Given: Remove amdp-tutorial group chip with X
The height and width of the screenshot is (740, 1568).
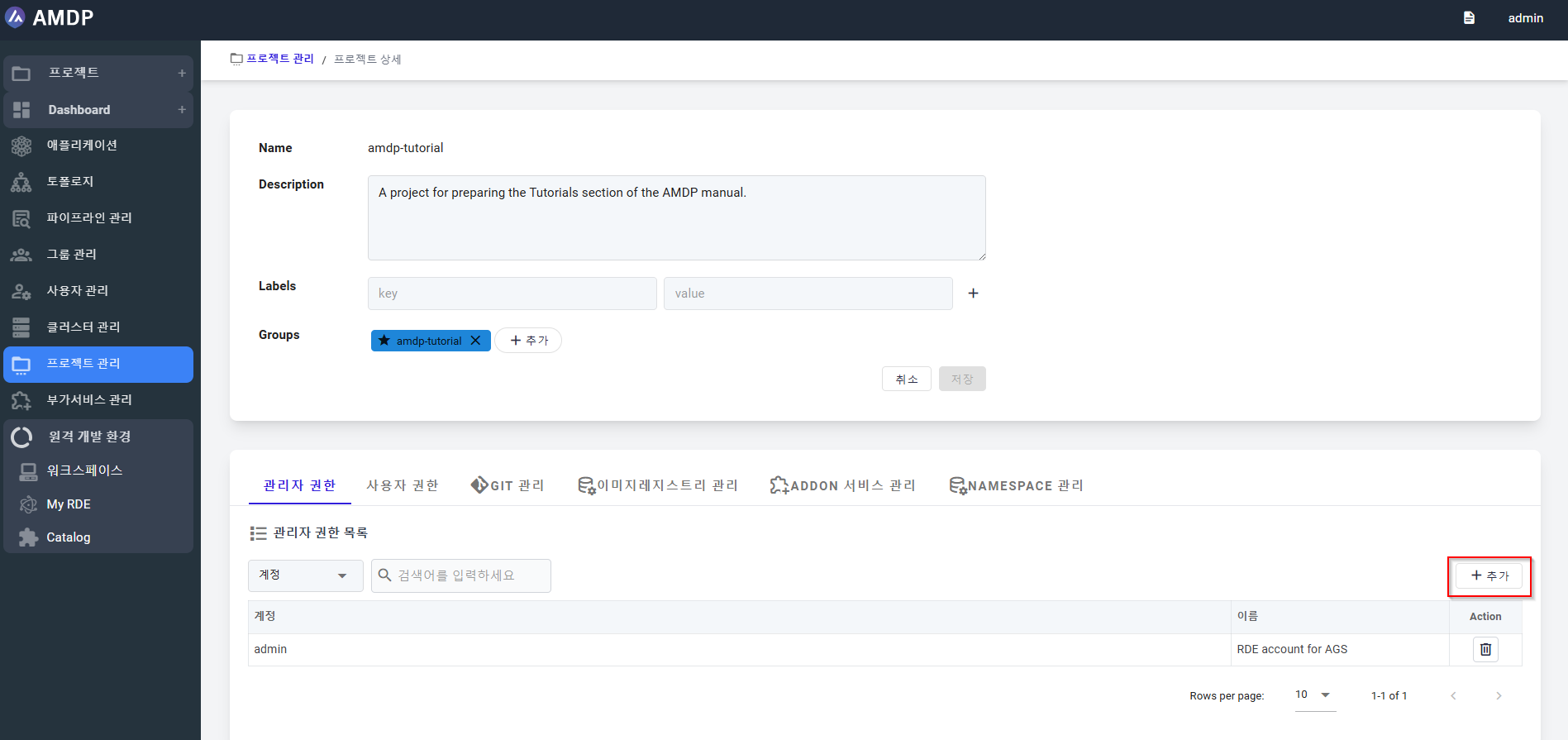Looking at the screenshot, I should coord(475,341).
